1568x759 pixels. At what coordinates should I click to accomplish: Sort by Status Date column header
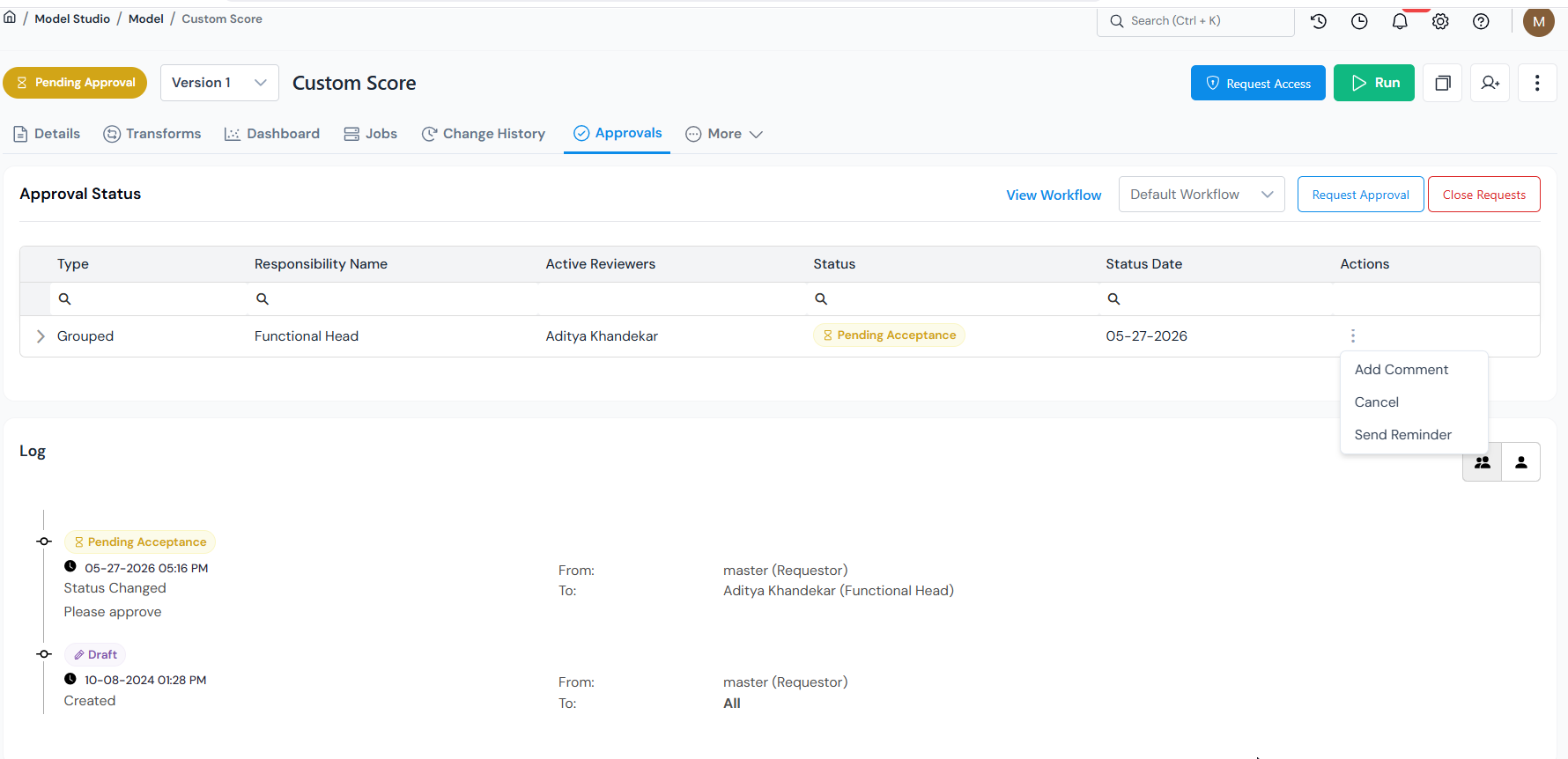[1143, 264]
